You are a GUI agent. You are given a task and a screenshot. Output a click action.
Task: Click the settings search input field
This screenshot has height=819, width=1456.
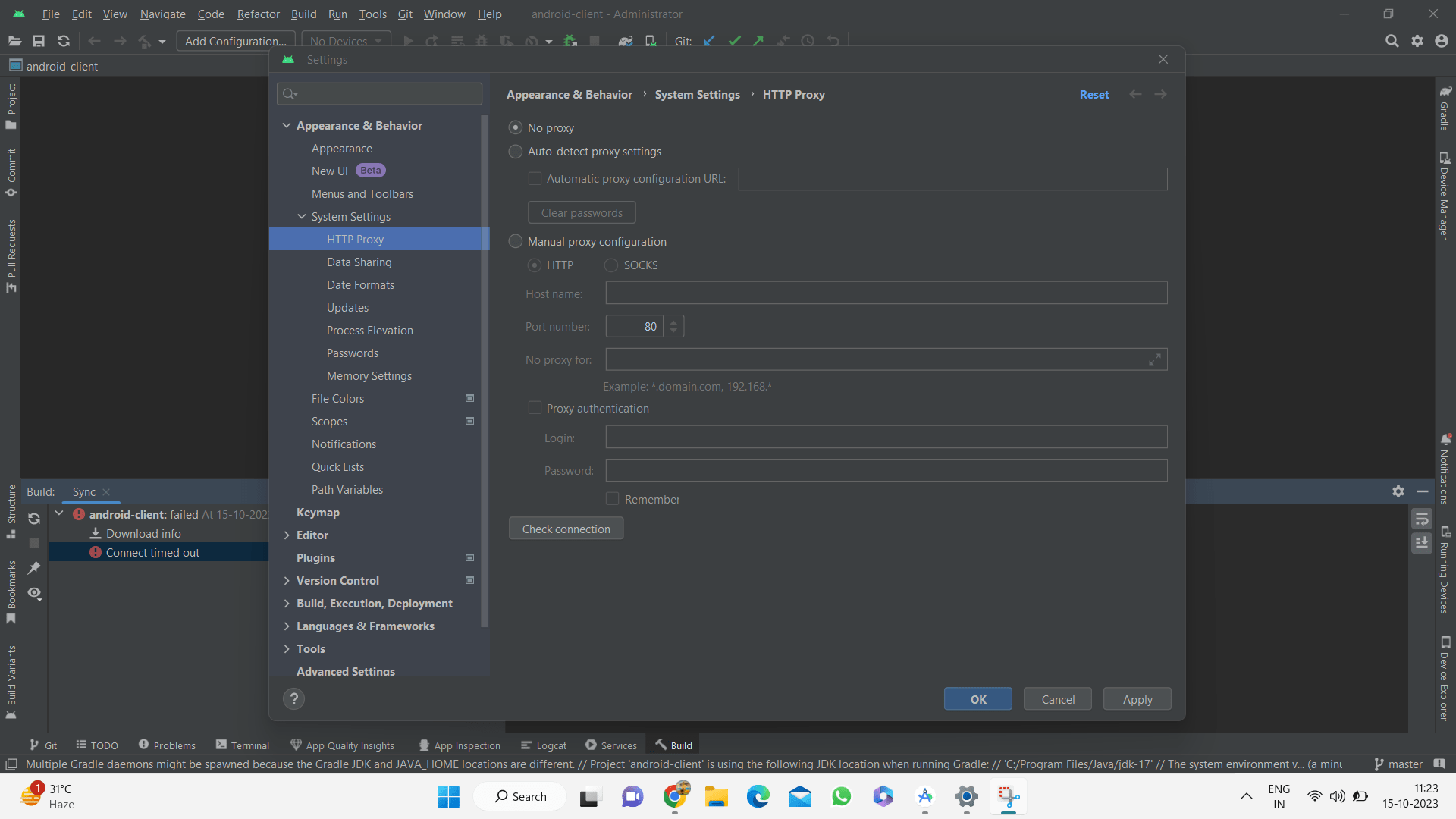coord(387,94)
